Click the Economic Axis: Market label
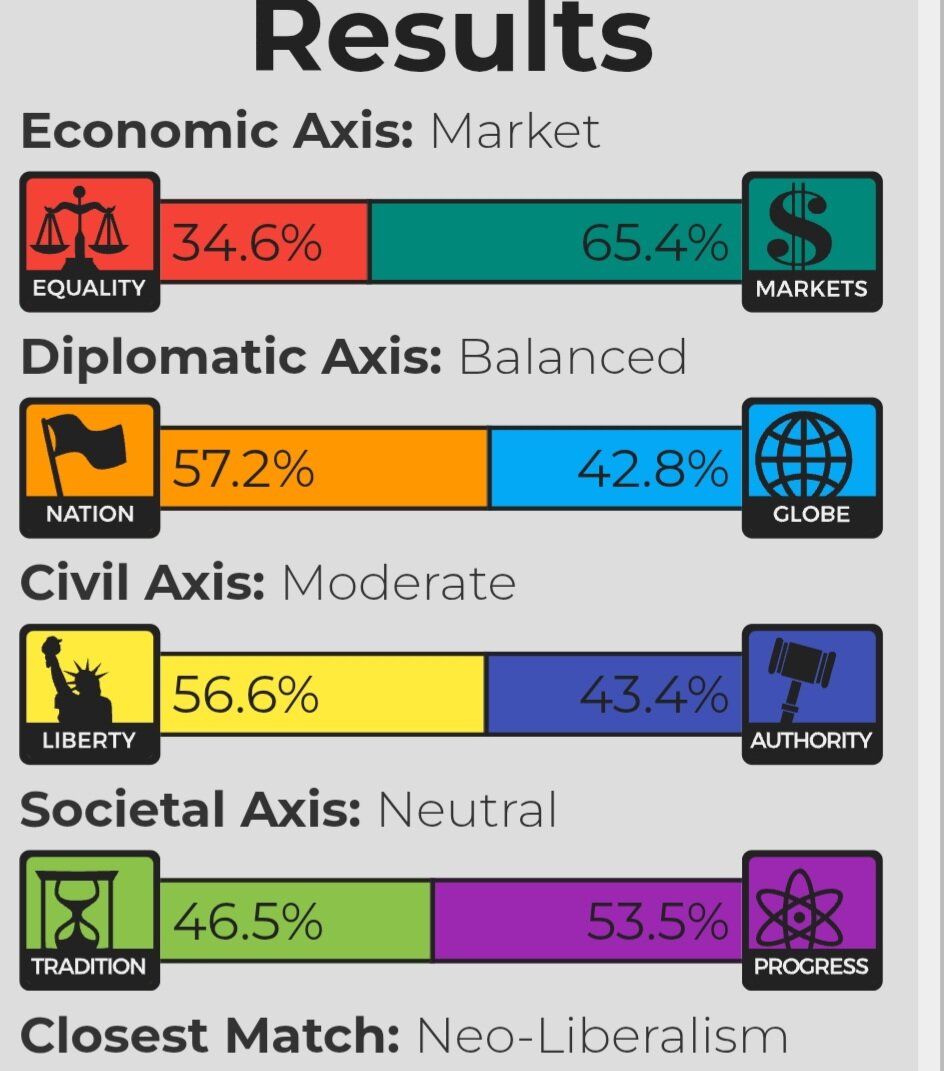This screenshot has width=944, height=1071. [310, 131]
